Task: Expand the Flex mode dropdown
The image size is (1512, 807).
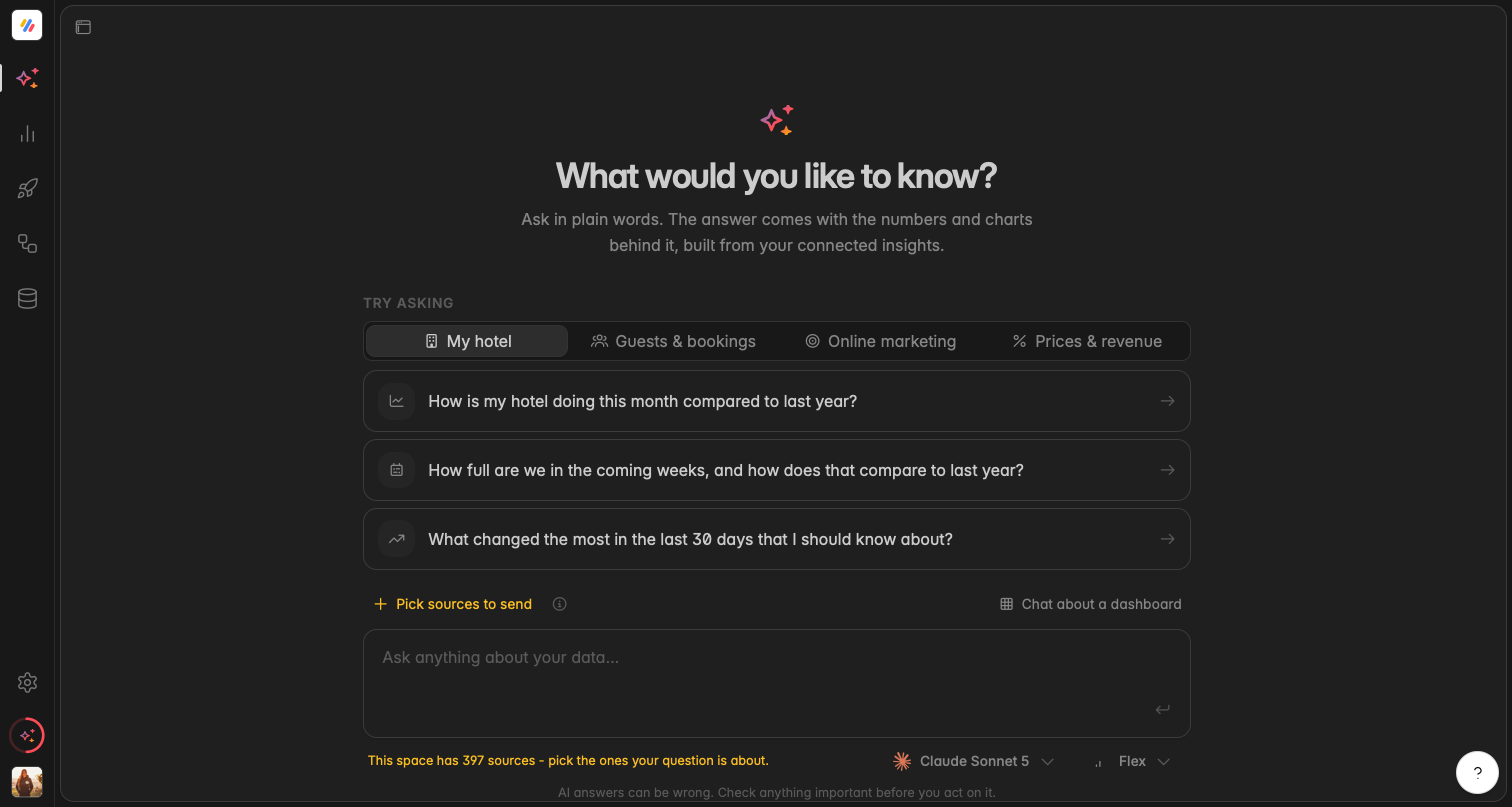Action: coord(1131,761)
